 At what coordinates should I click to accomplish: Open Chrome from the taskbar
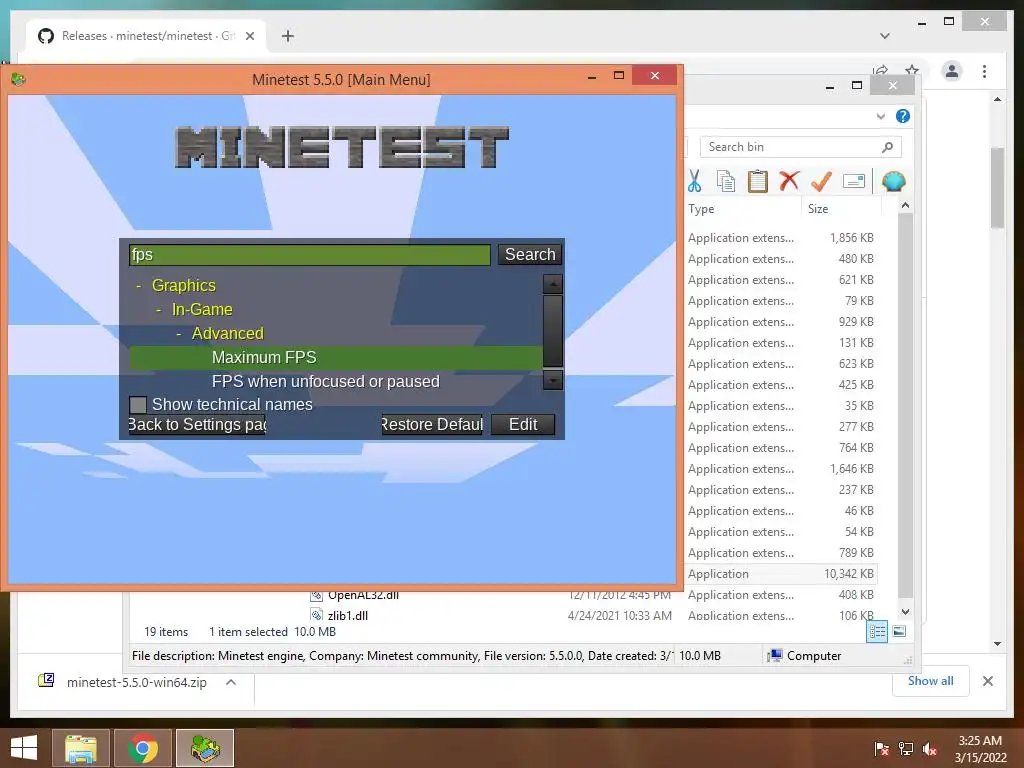click(x=143, y=748)
